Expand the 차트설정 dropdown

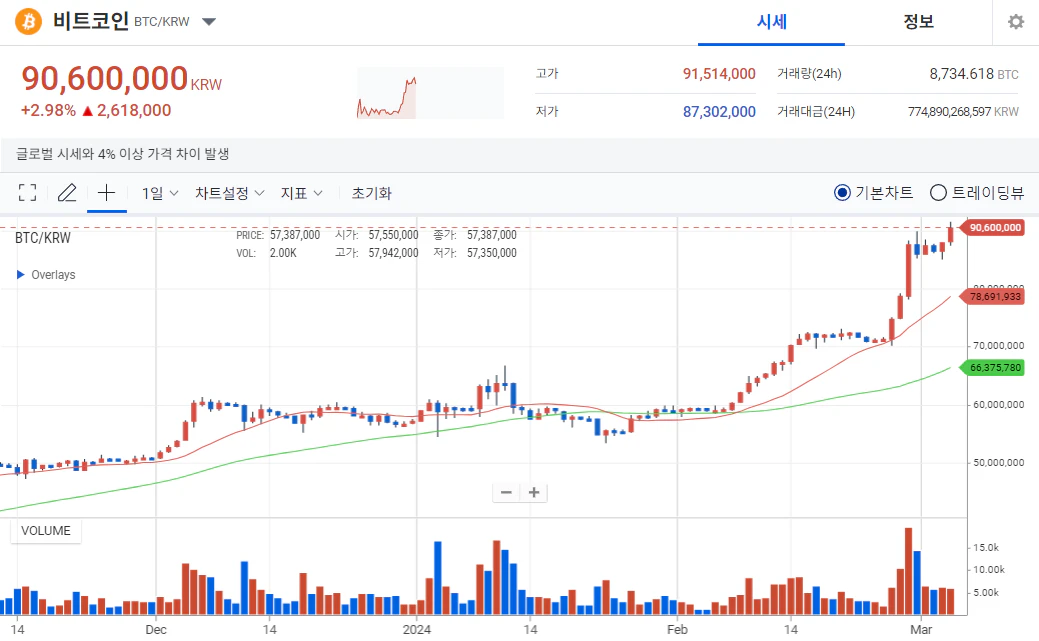[x=229, y=194]
